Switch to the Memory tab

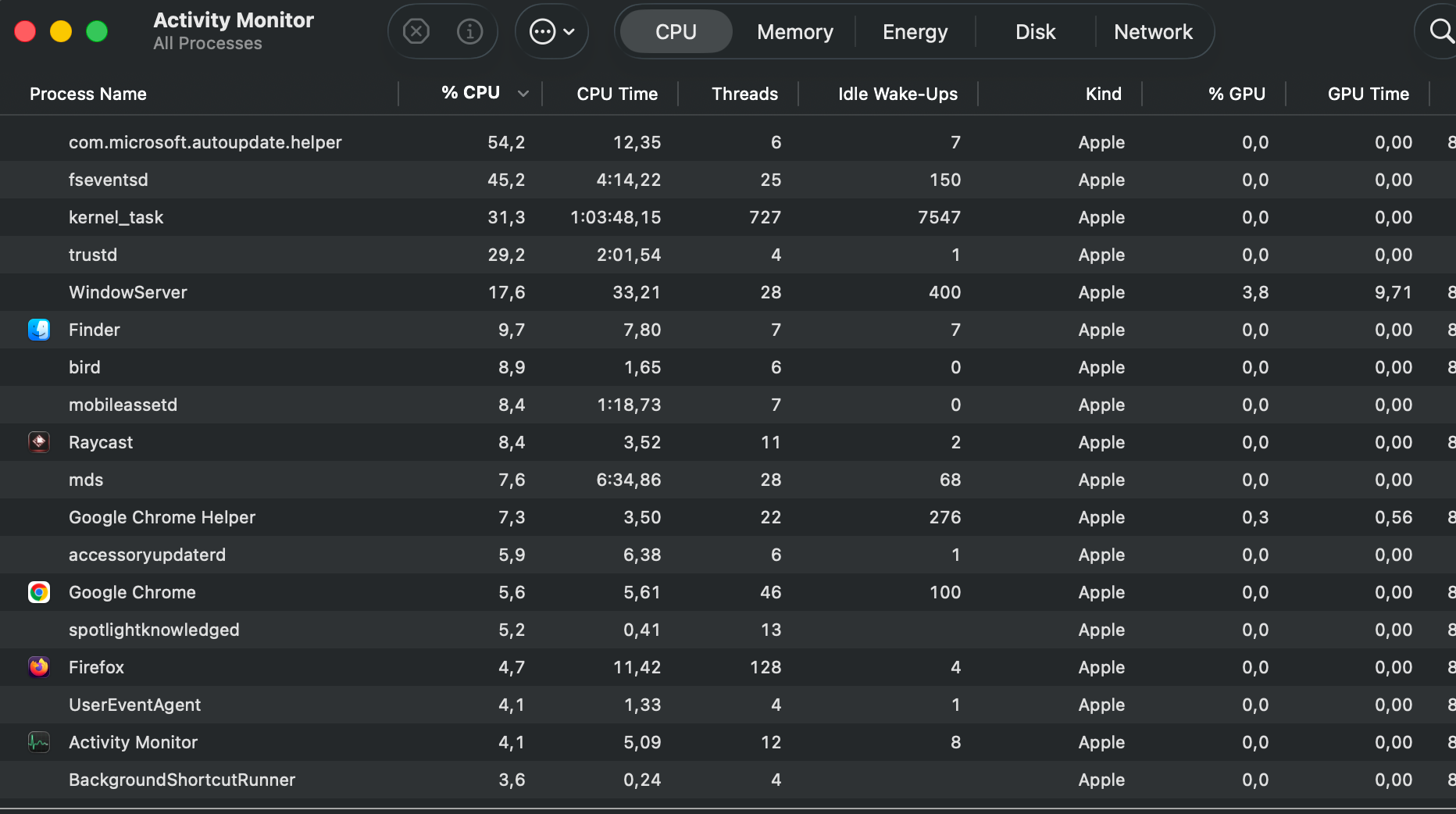(794, 32)
